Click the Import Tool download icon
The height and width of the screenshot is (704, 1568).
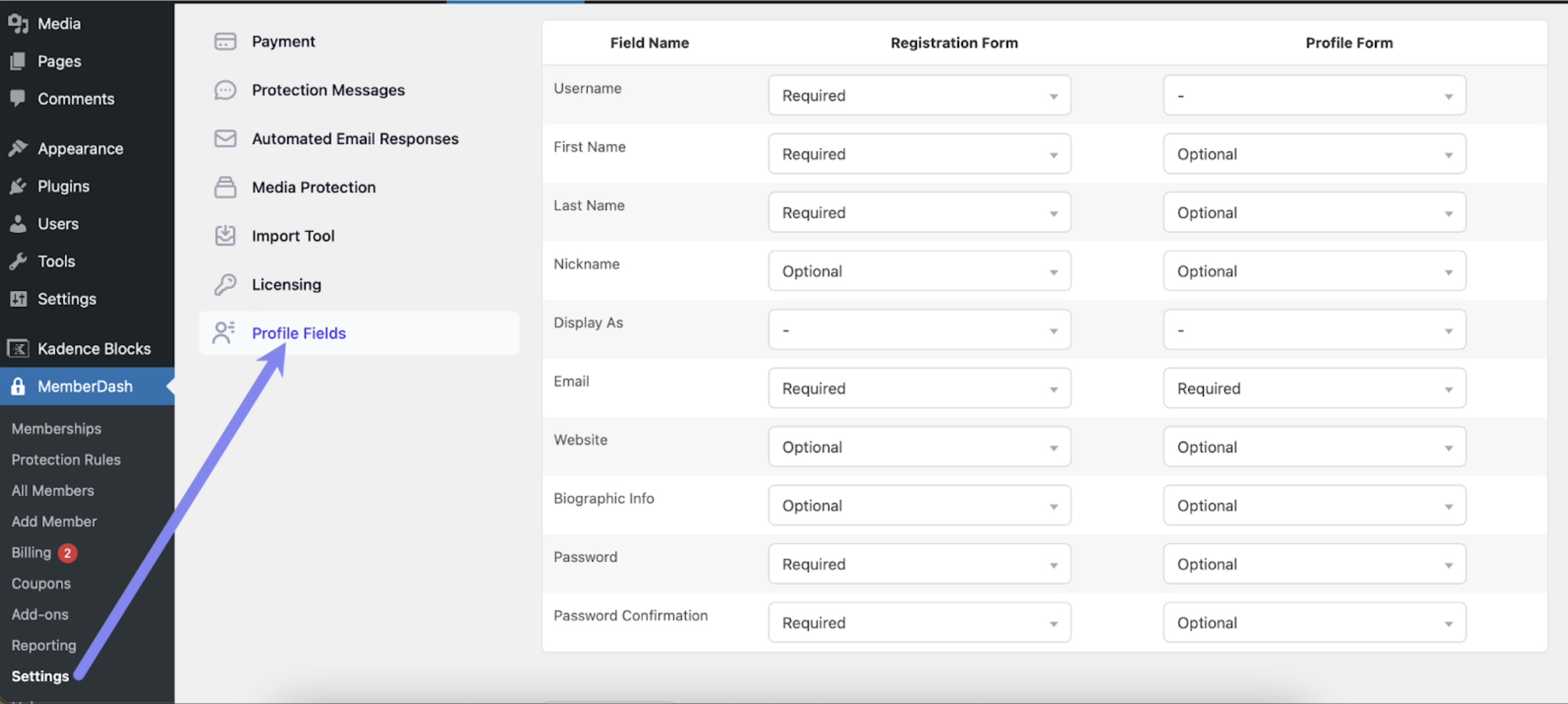pyautogui.click(x=225, y=236)
